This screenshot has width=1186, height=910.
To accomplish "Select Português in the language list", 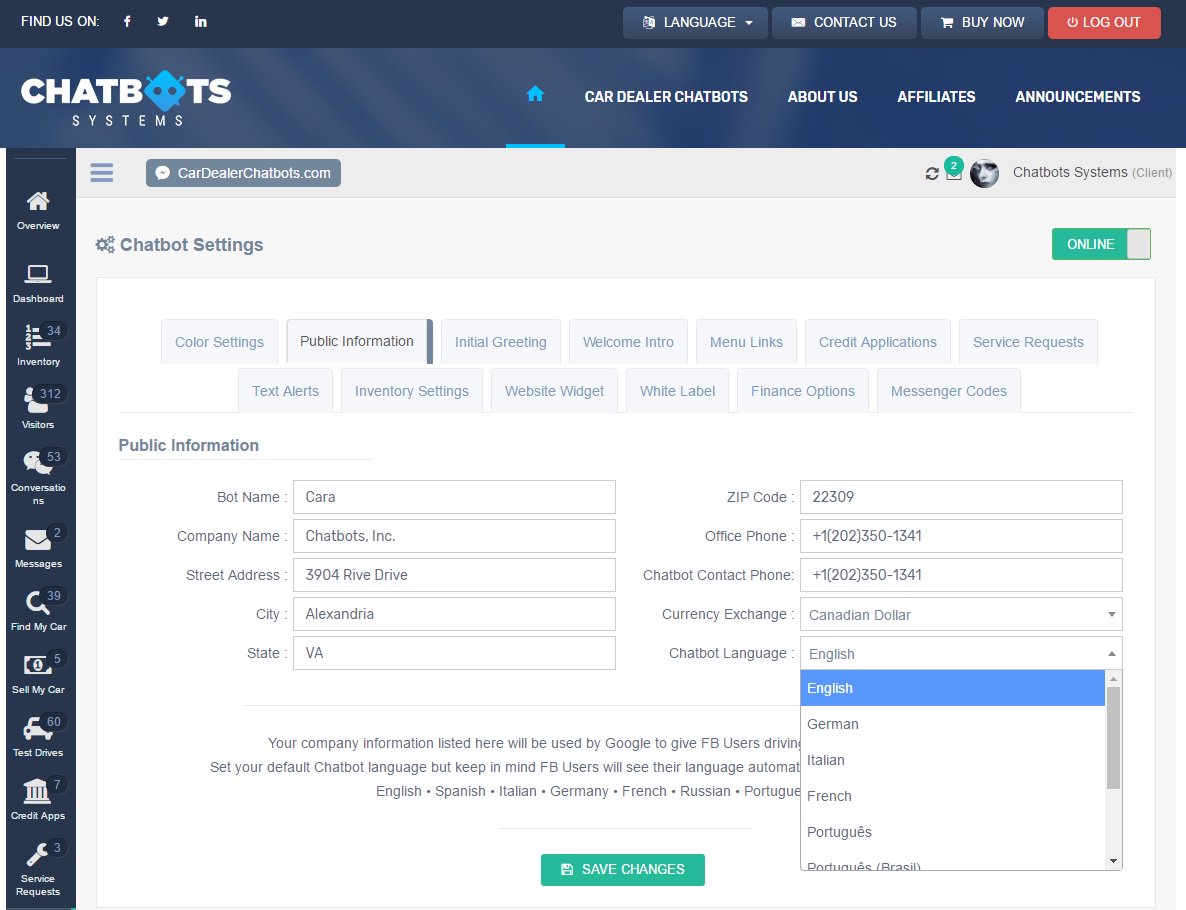I will [953, 832].
